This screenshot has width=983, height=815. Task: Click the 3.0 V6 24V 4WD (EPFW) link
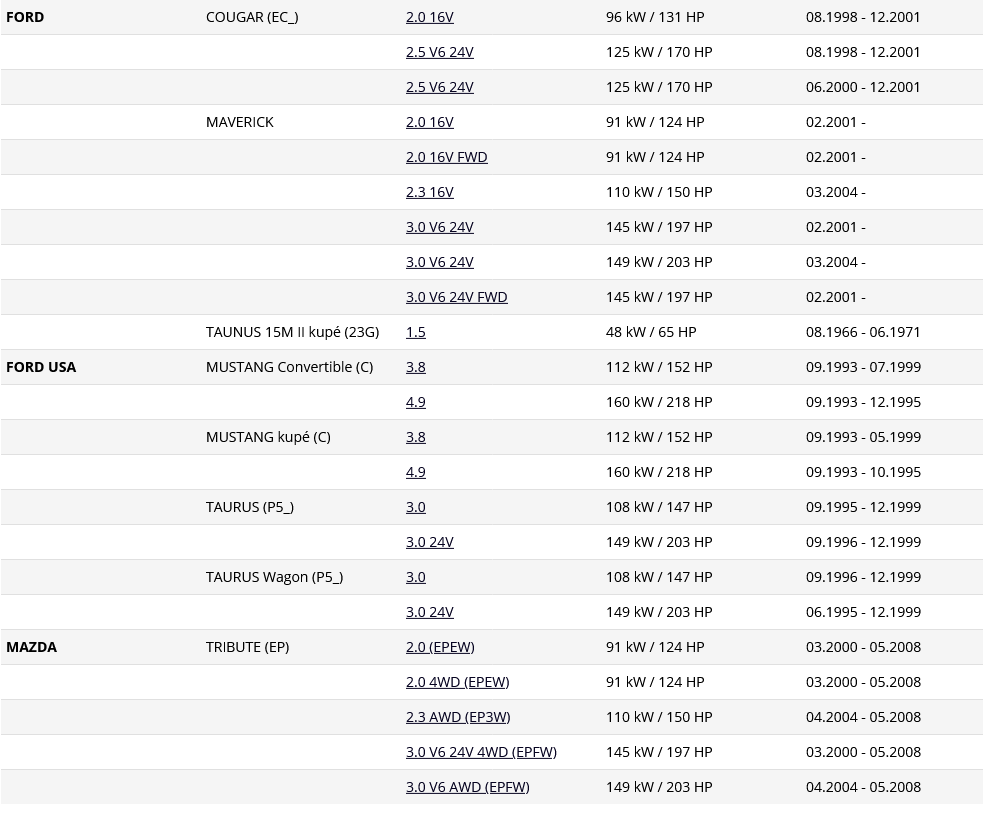pos(481,752)
